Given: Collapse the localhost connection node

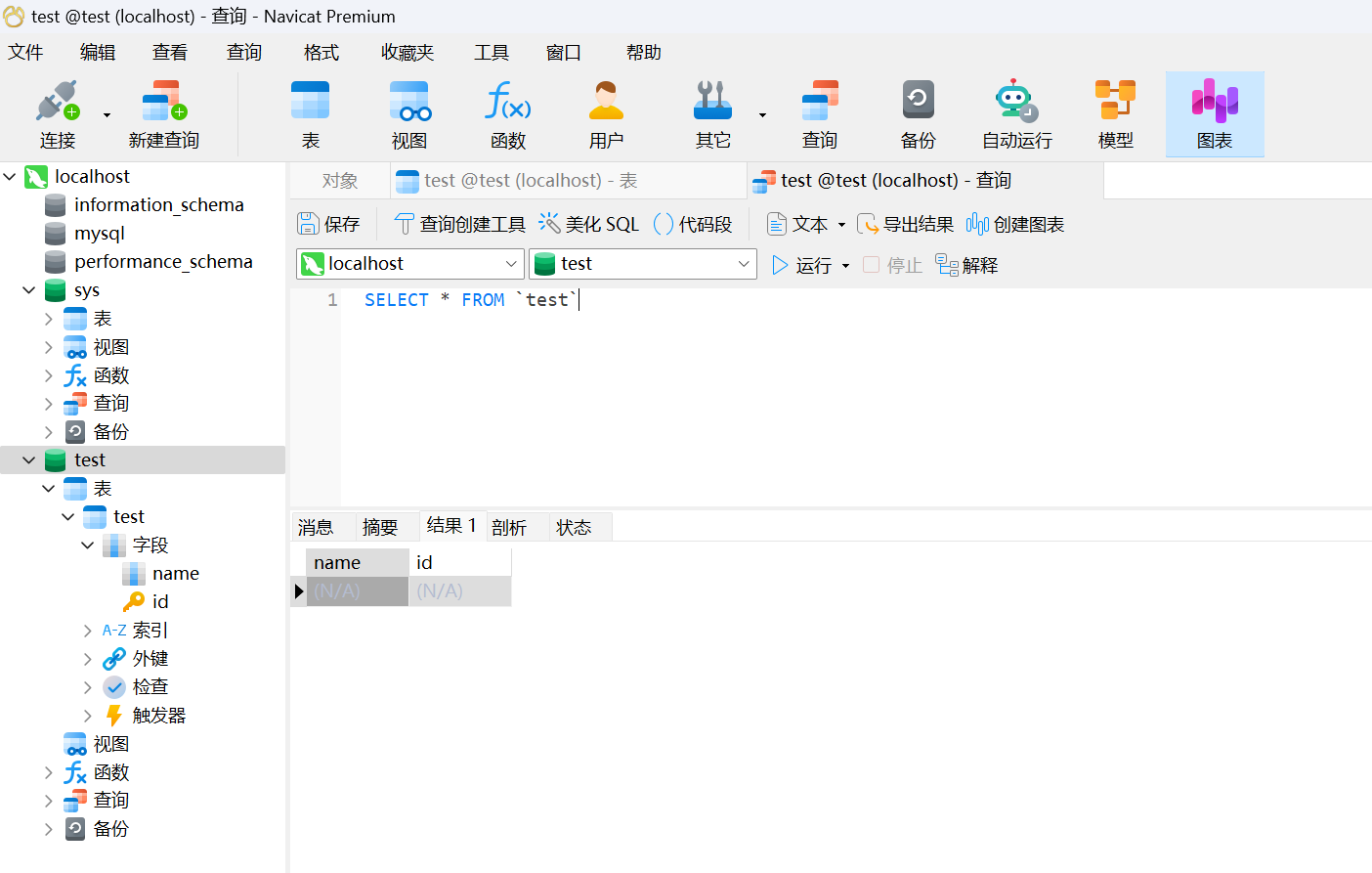Looking at the screenshot, I should click(x=10, y=177).
